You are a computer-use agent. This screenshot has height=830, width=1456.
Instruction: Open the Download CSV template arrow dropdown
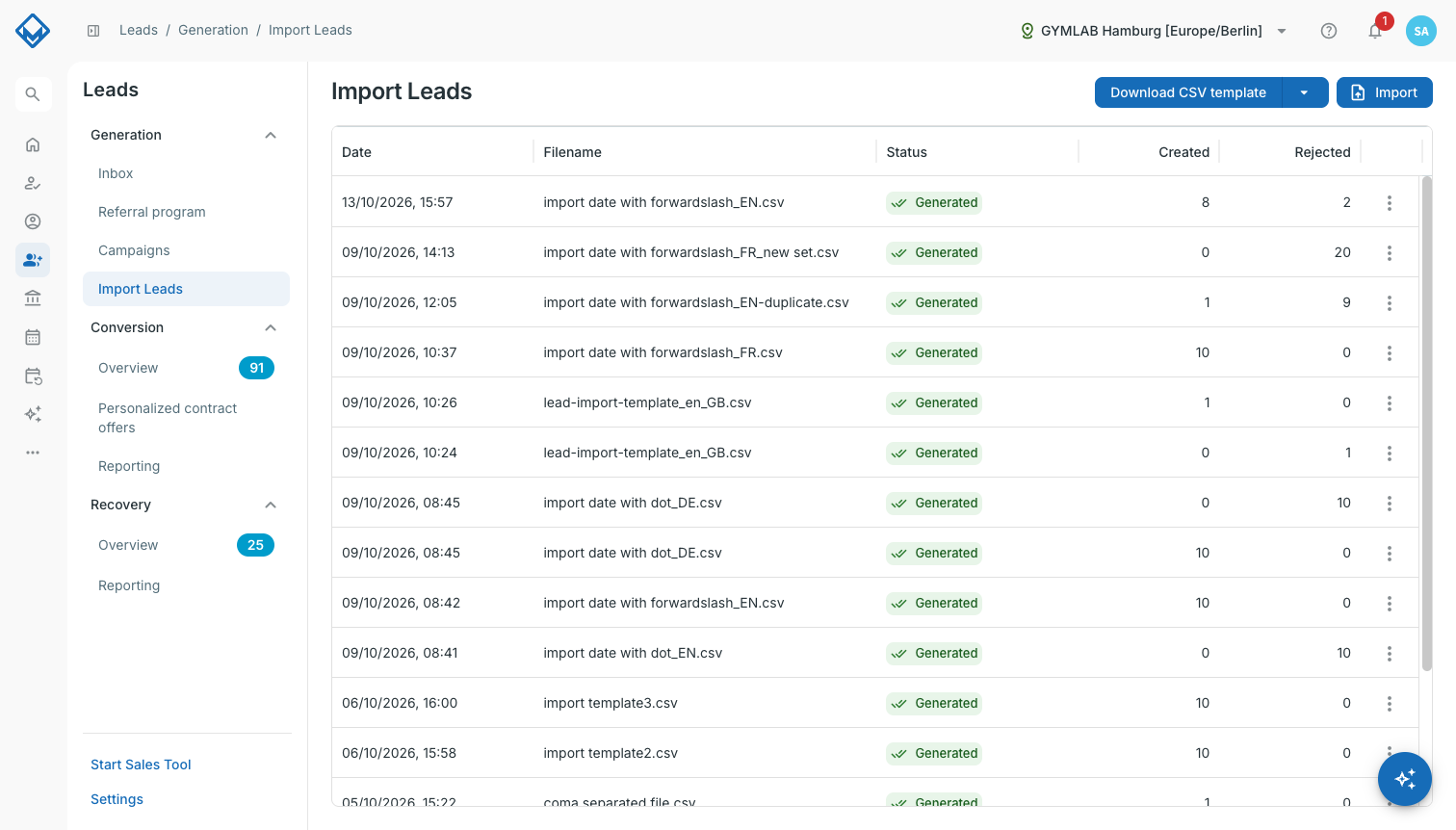(x=1305, y=92)
